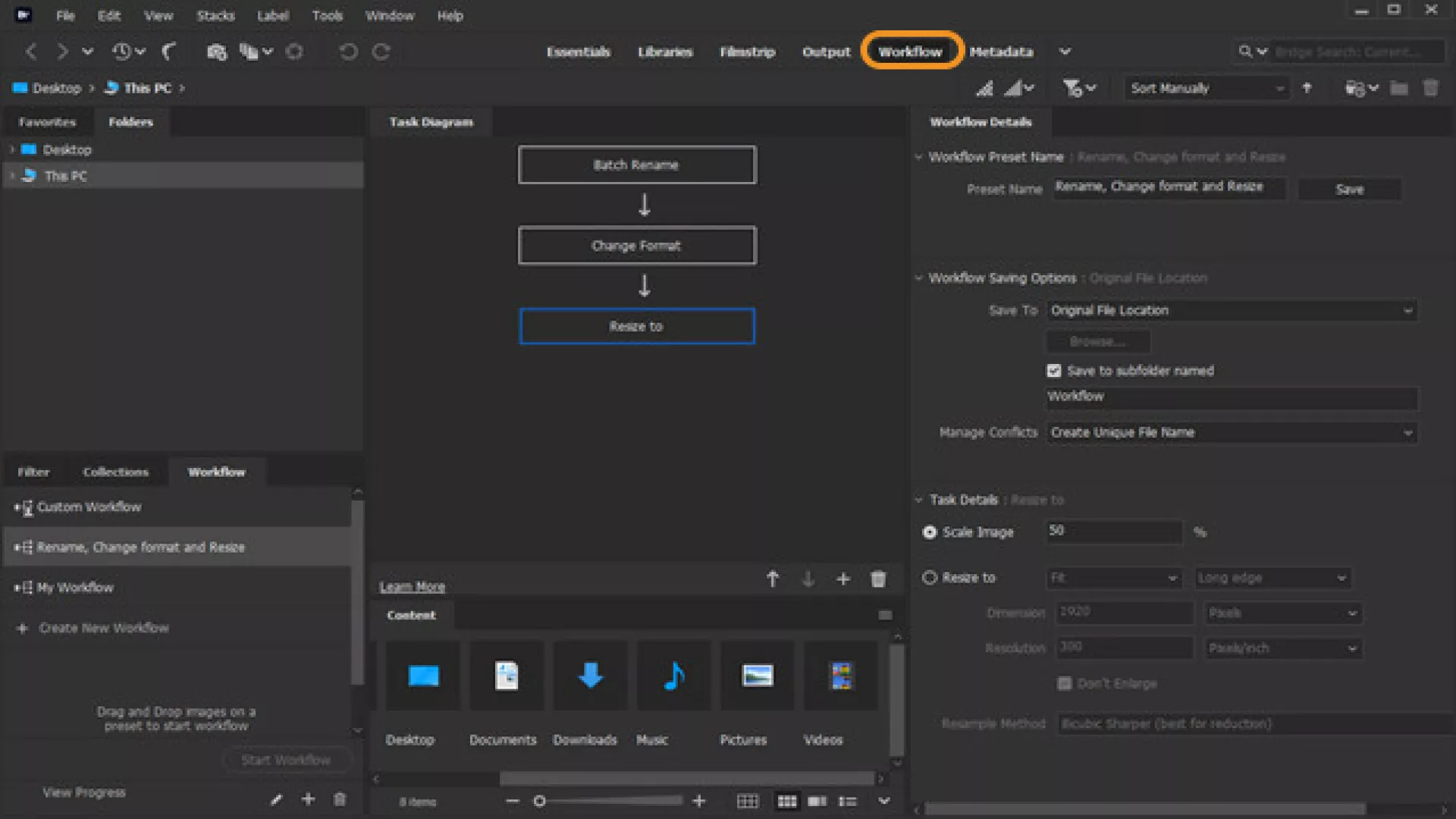Open the Sort Manually dropdown
Viewport: 1456px width, 819px height.
coord(1206,89)
